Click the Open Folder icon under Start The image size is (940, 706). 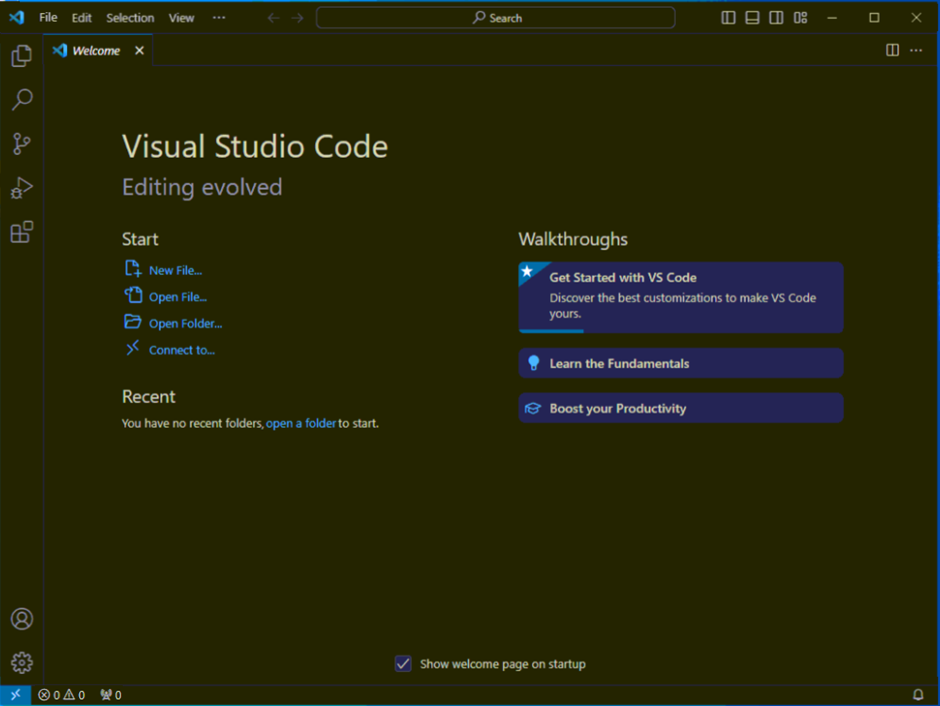pos(132,322)
